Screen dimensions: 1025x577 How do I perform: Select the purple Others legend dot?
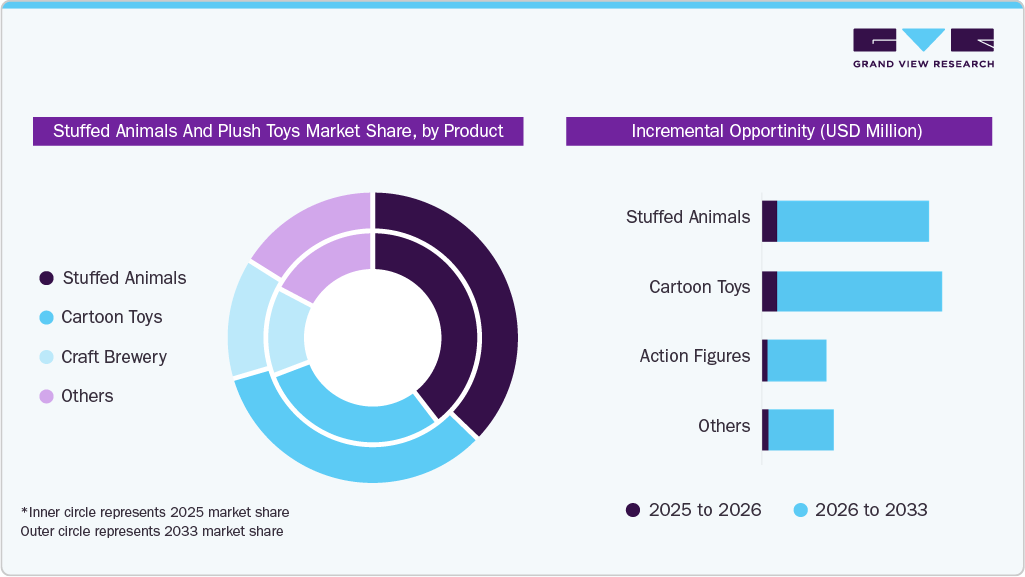(44, 395)
